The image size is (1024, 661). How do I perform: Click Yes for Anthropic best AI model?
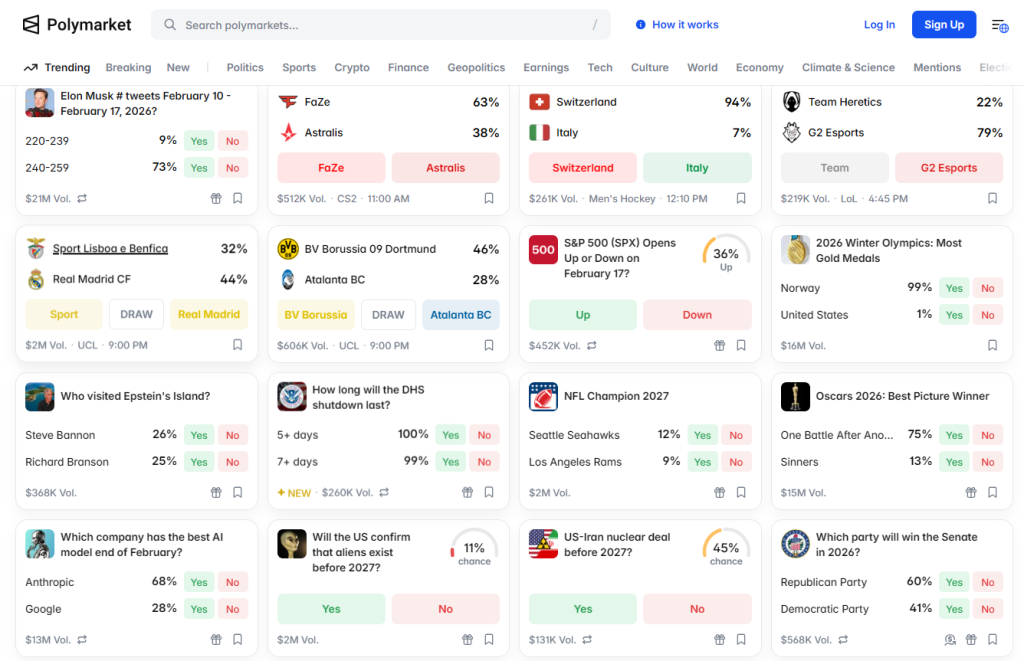pyautogui.click(x=199, y=582)
